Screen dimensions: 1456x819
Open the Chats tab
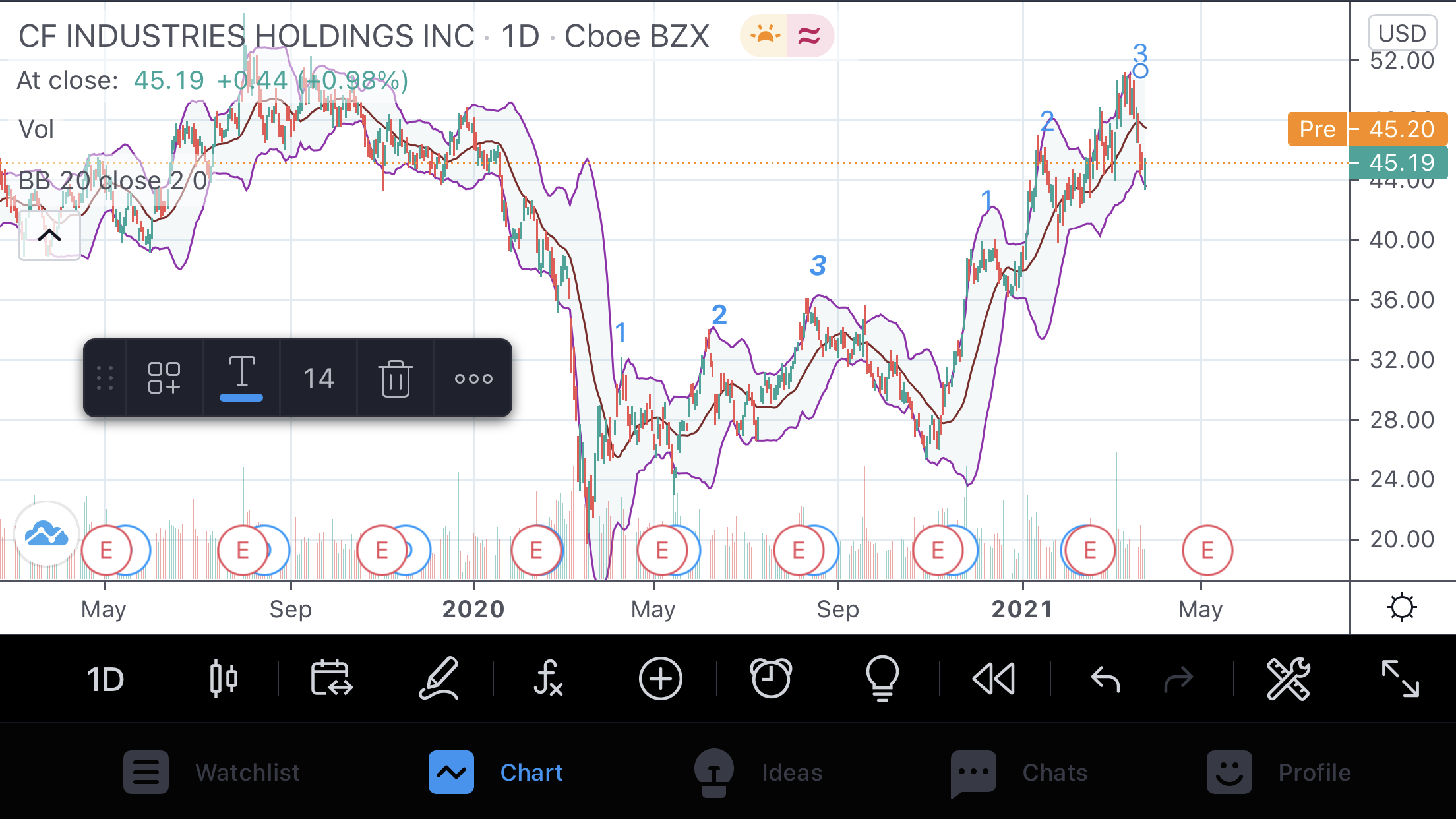click(x=1019, y=772)
